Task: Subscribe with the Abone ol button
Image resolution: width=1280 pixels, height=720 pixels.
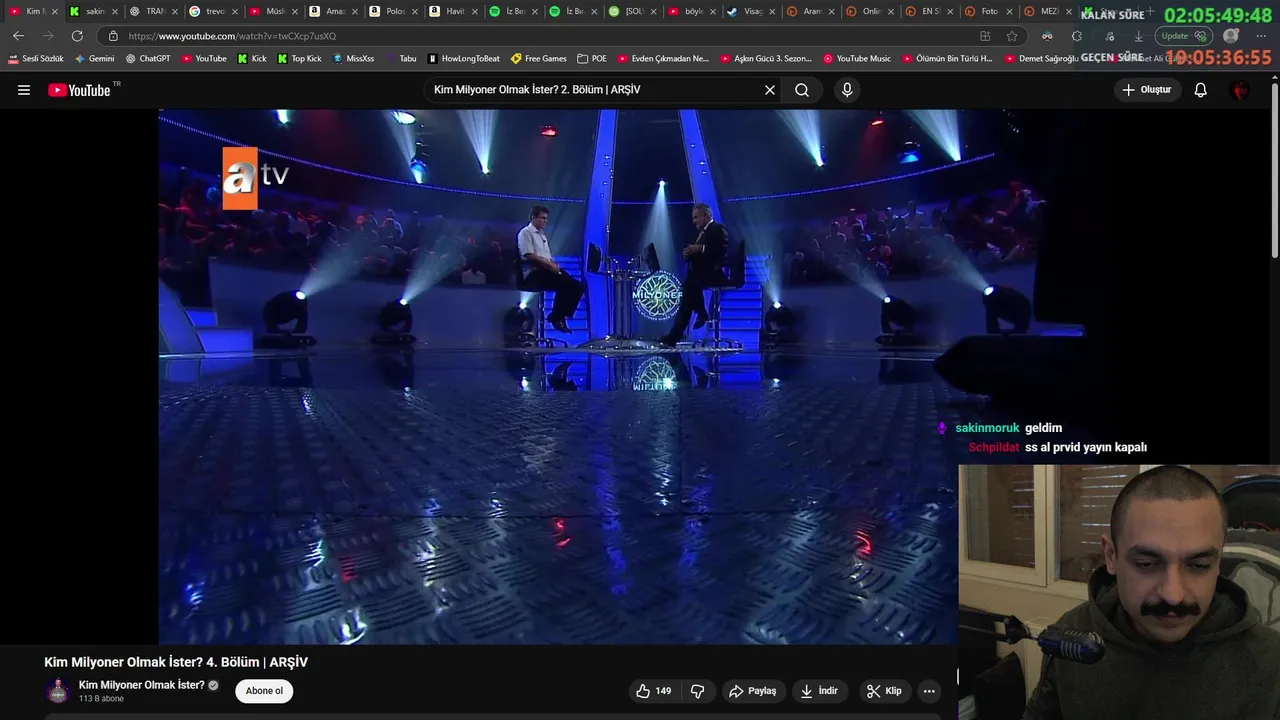Action: tap(264, 691)
